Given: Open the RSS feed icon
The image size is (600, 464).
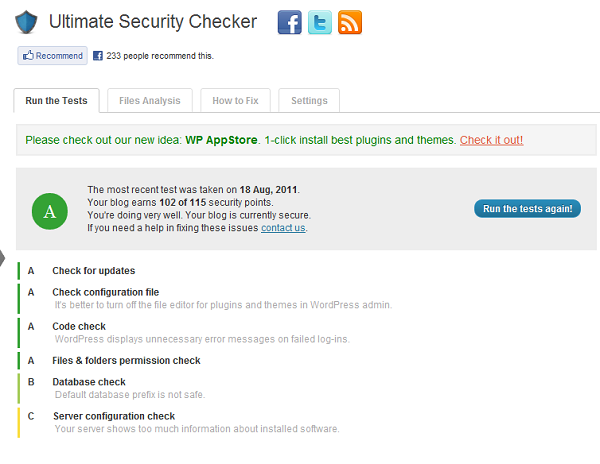Looking at the screenshot, I should point(350,22).
